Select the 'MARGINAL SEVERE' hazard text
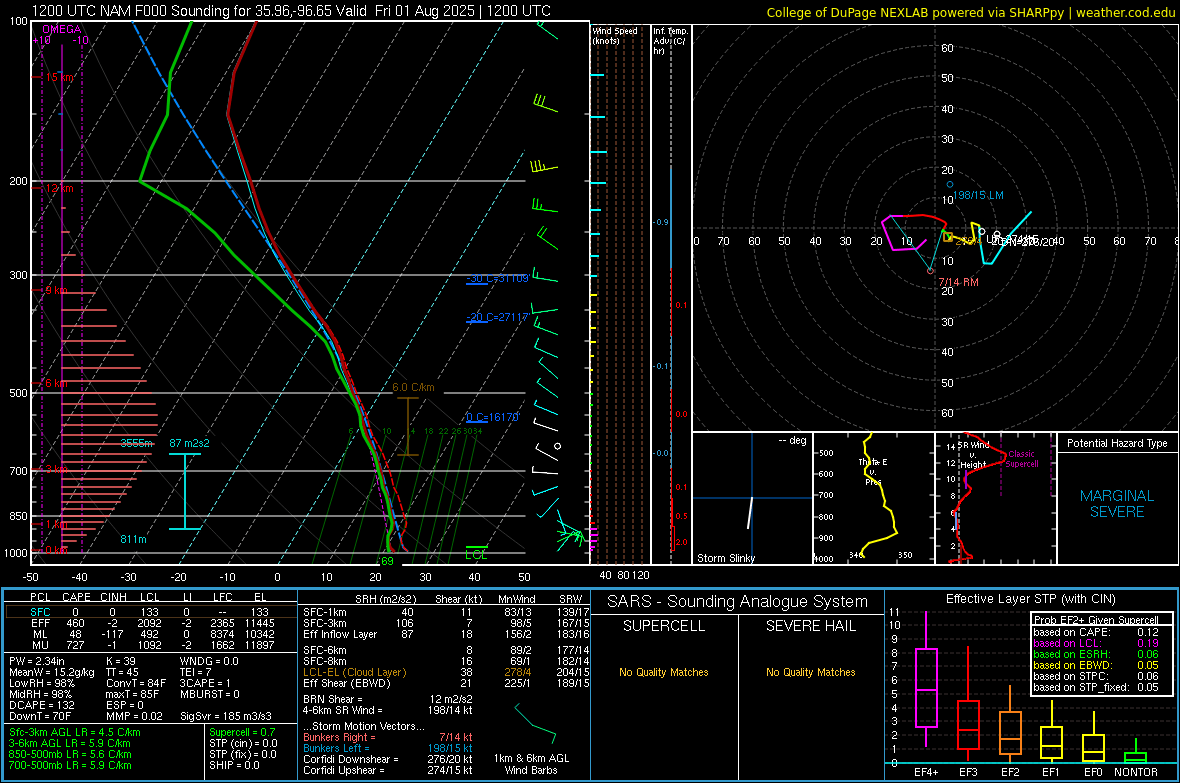 click(x=1117, y=504)
